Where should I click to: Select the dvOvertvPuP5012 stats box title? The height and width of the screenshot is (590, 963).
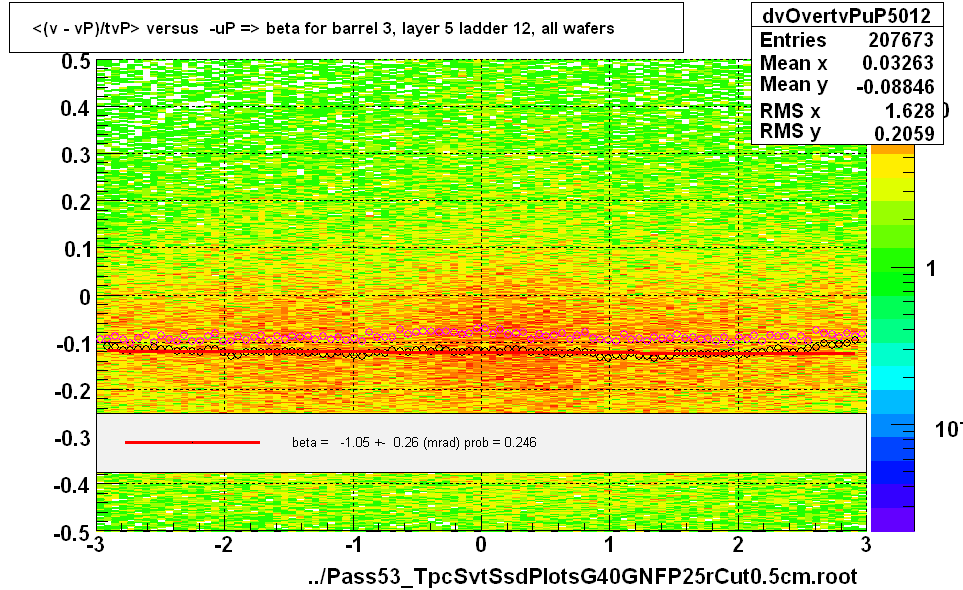coord(846,15)
